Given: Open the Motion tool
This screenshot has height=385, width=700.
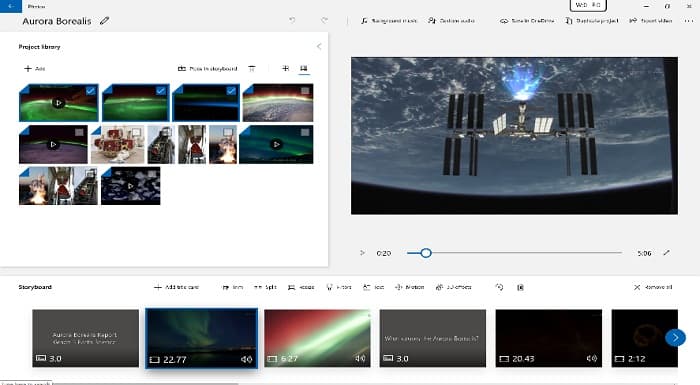Looking at the screenshot, I should [409, 287].
